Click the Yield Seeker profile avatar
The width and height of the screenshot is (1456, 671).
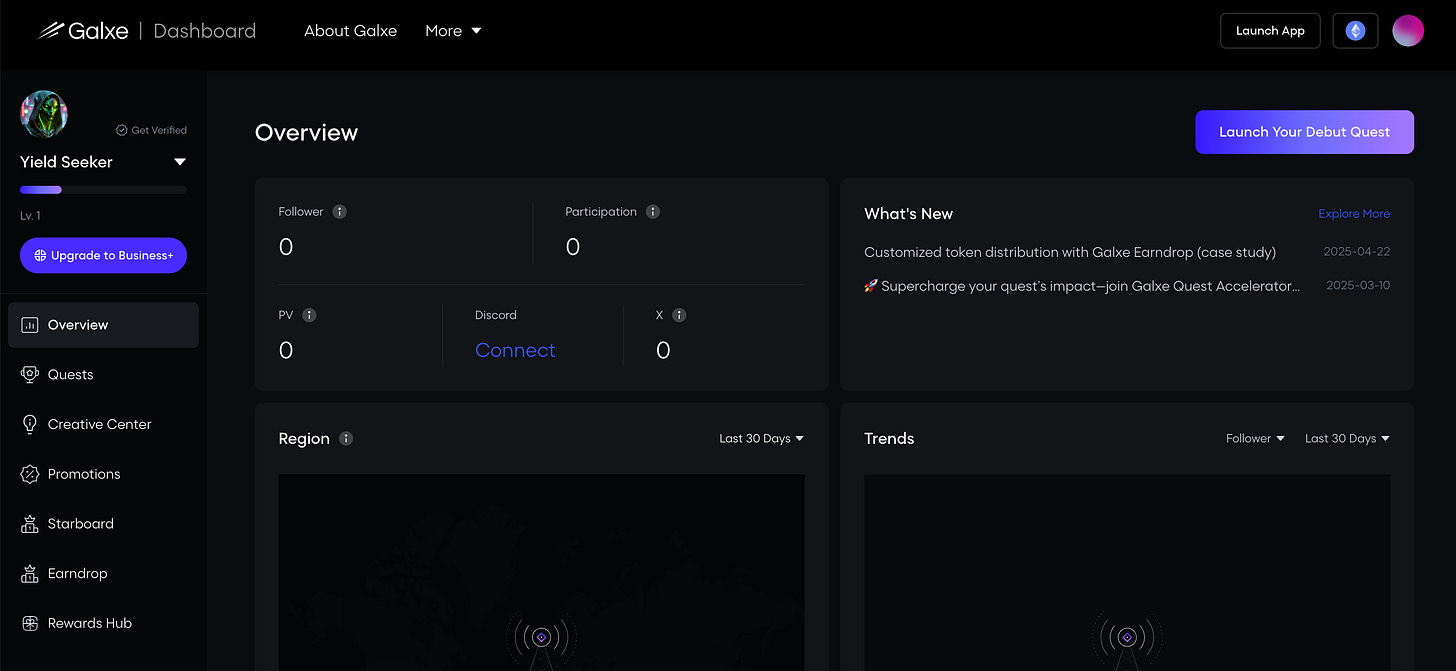[x=44, y=114]
